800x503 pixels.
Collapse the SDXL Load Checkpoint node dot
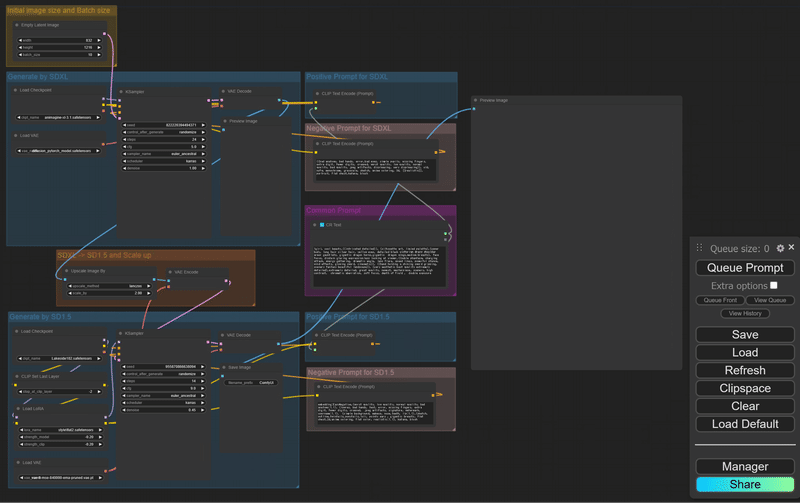point(15,90)
